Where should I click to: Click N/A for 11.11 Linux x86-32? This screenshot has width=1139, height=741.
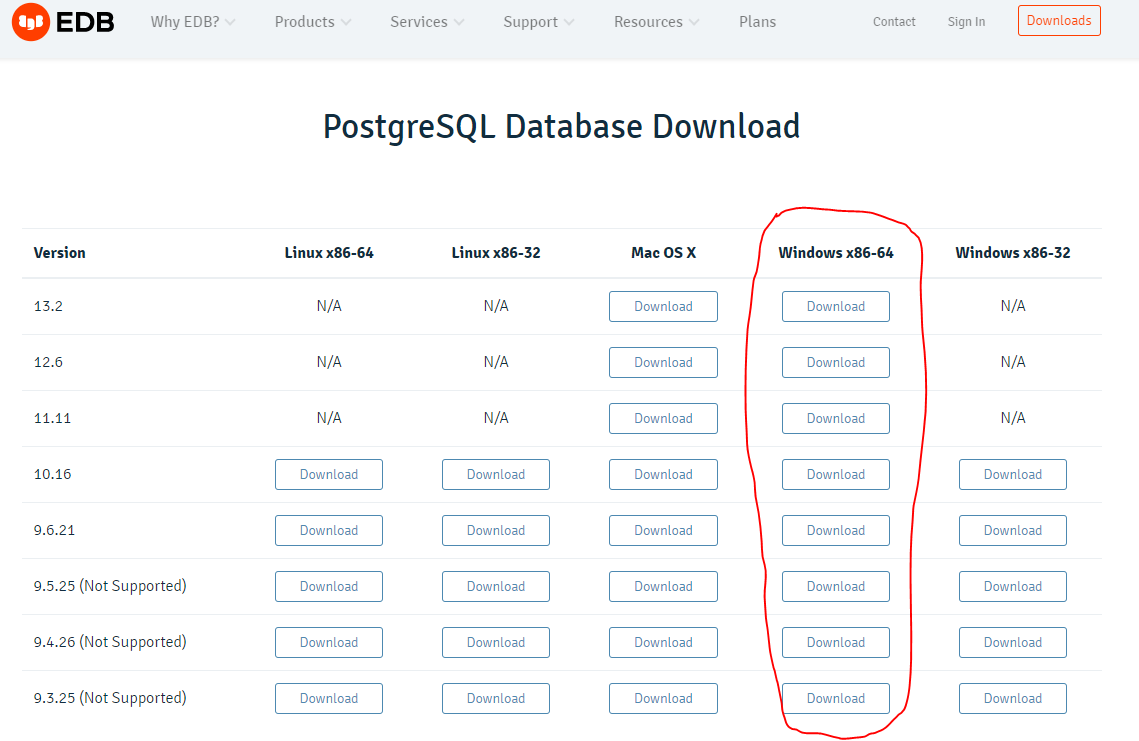coord(496,418)
